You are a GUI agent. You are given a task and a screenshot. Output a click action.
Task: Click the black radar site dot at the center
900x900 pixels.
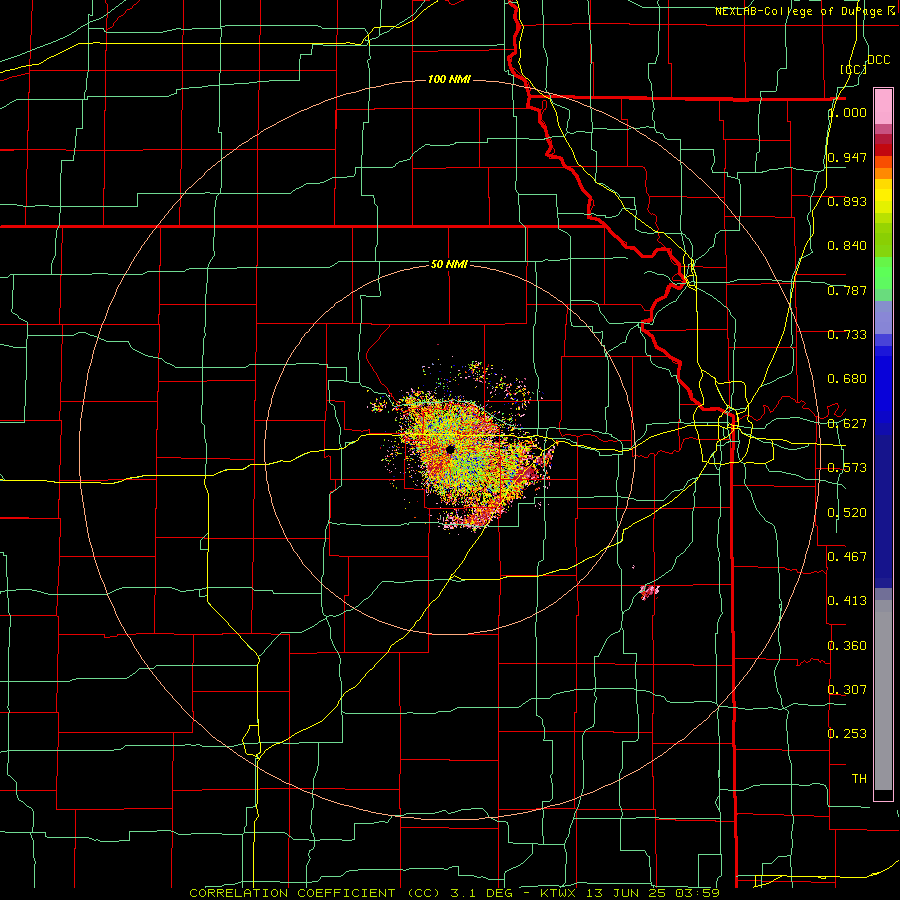pos(450,449)
